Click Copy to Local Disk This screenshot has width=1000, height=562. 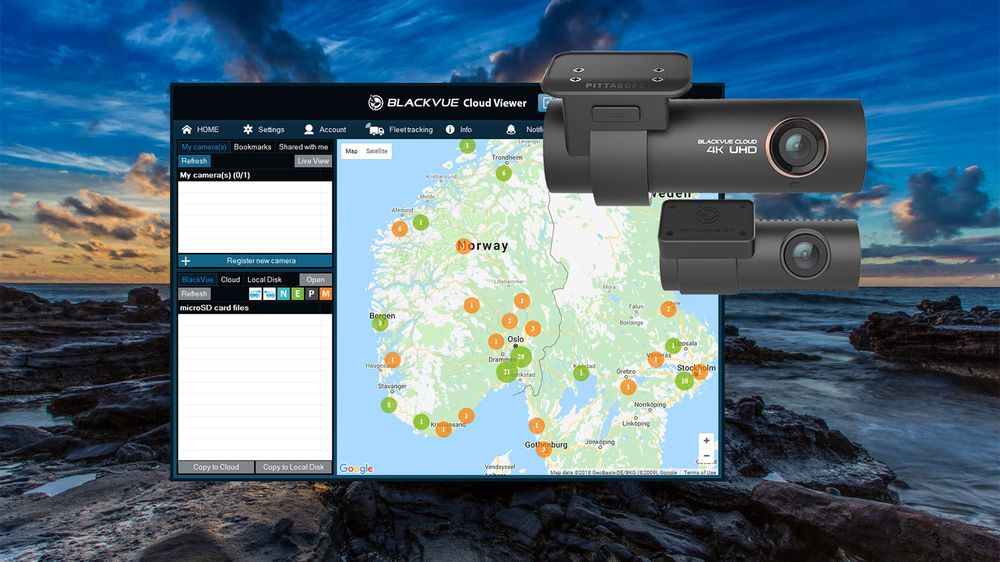[293, 467]
